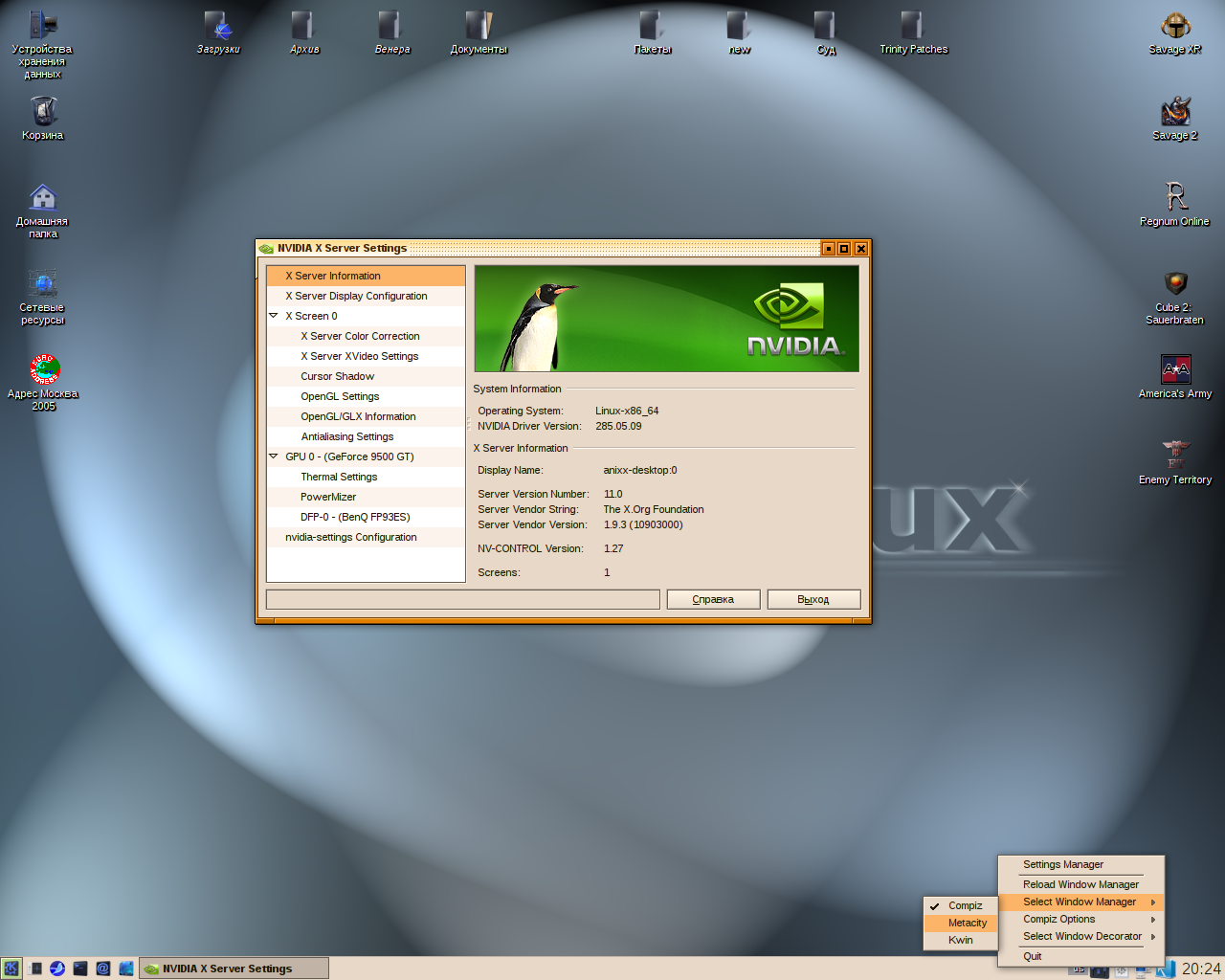Open the Венера desktop folder
The height and width of the screenshot is (980, 1225).
[391, 33]
